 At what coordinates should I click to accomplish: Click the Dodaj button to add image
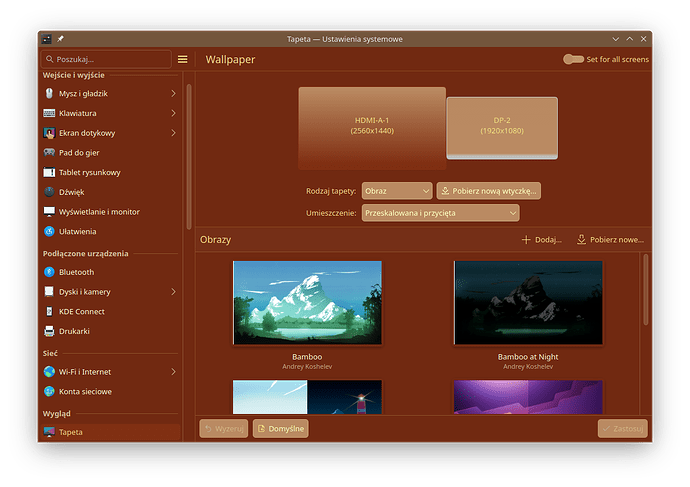pos(542,240)
